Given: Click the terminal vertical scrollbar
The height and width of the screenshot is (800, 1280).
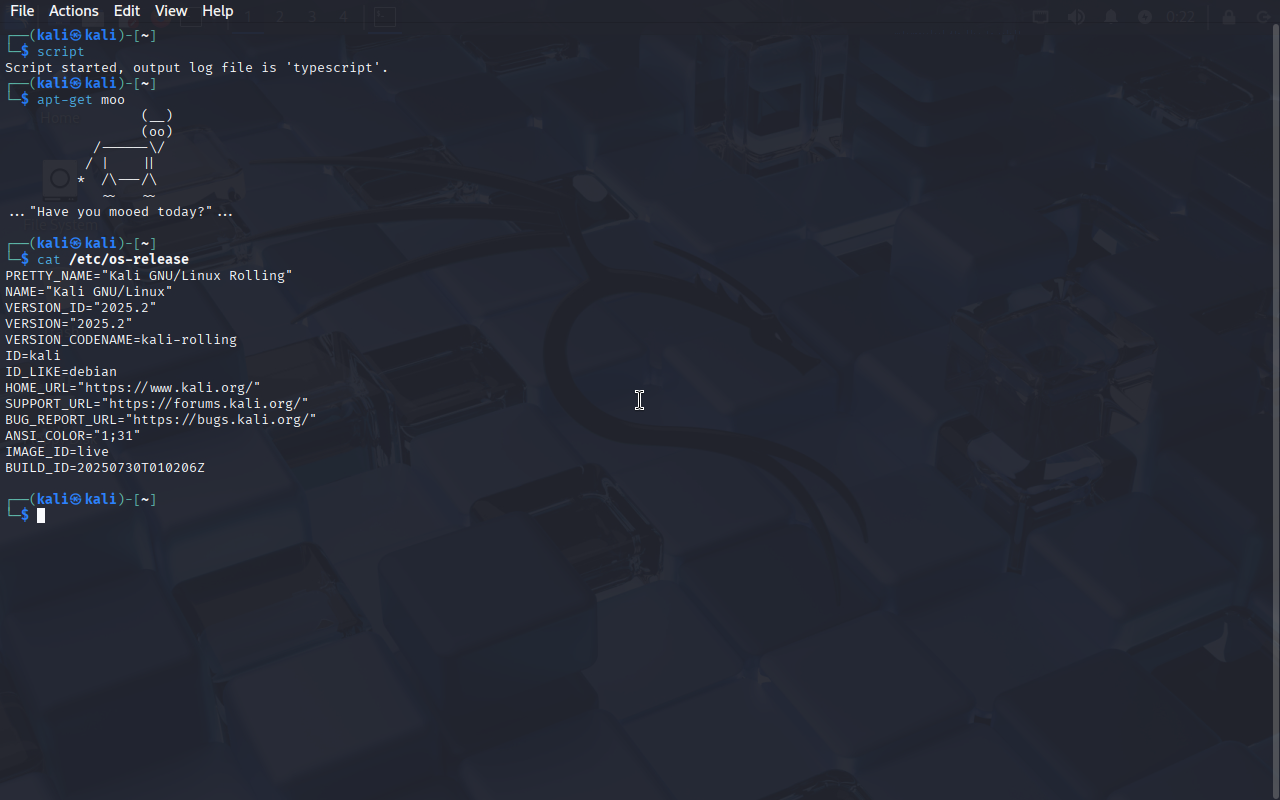Looking at the screenshot, I should [1275, 410].
